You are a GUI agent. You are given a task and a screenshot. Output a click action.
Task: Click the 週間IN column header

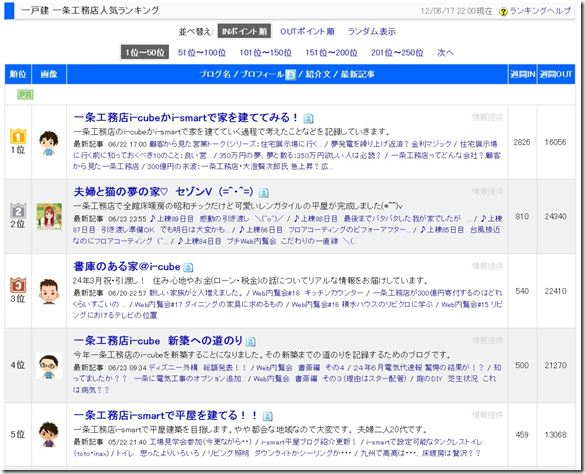pos(522,74)
